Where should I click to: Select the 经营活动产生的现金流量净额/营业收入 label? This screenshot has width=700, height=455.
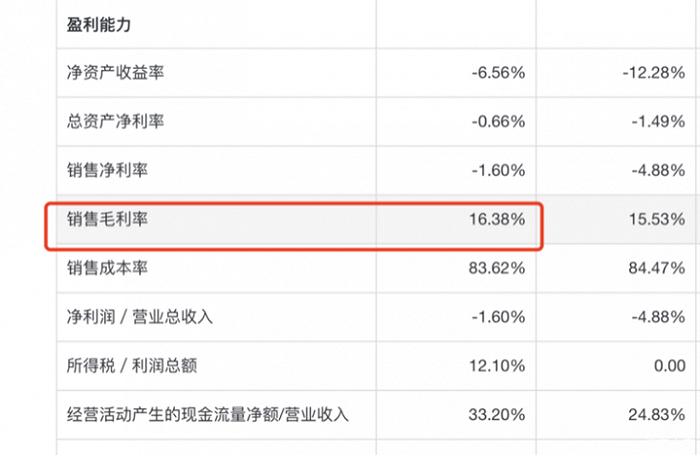pyautogui.click(x=207, y=415)
